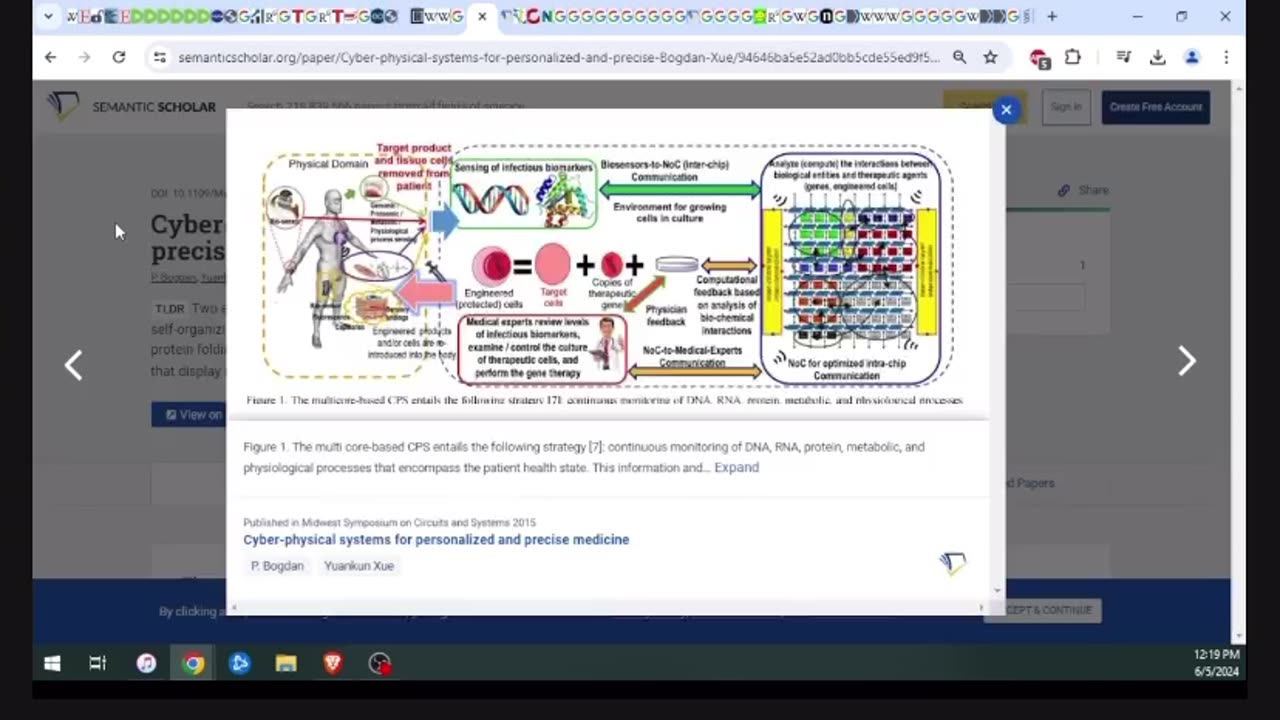Click the Sign In button
The height and width of the screenshot is (720, 1280).
(x=1066, y=107)
